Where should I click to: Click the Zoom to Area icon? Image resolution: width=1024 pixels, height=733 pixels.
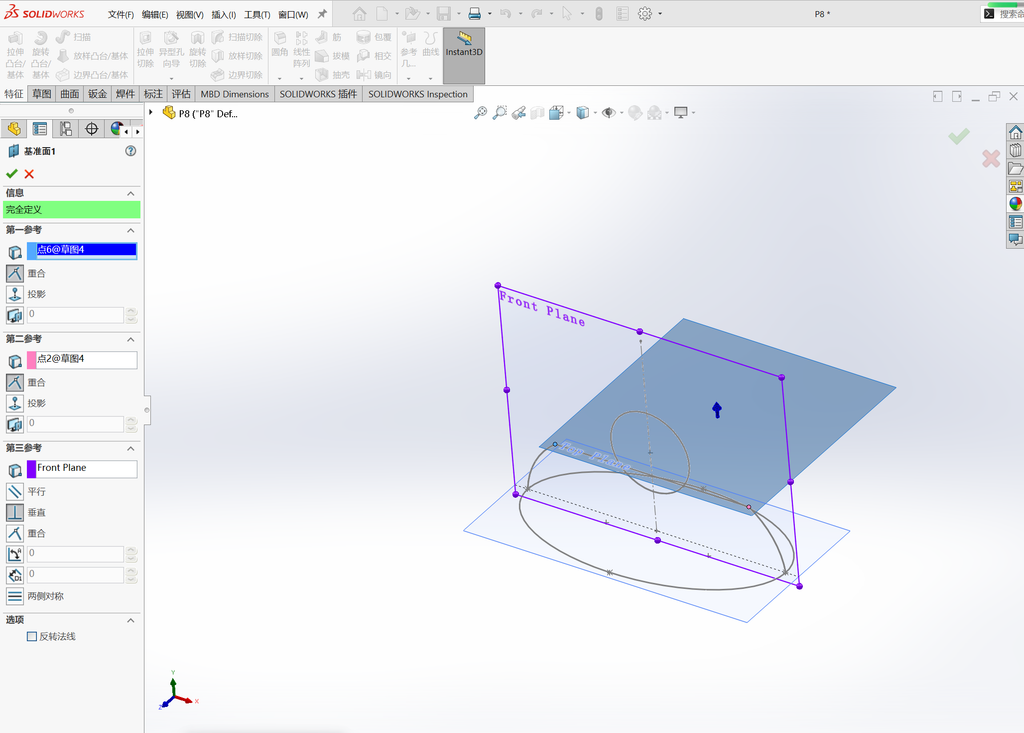tap(500, 113)
